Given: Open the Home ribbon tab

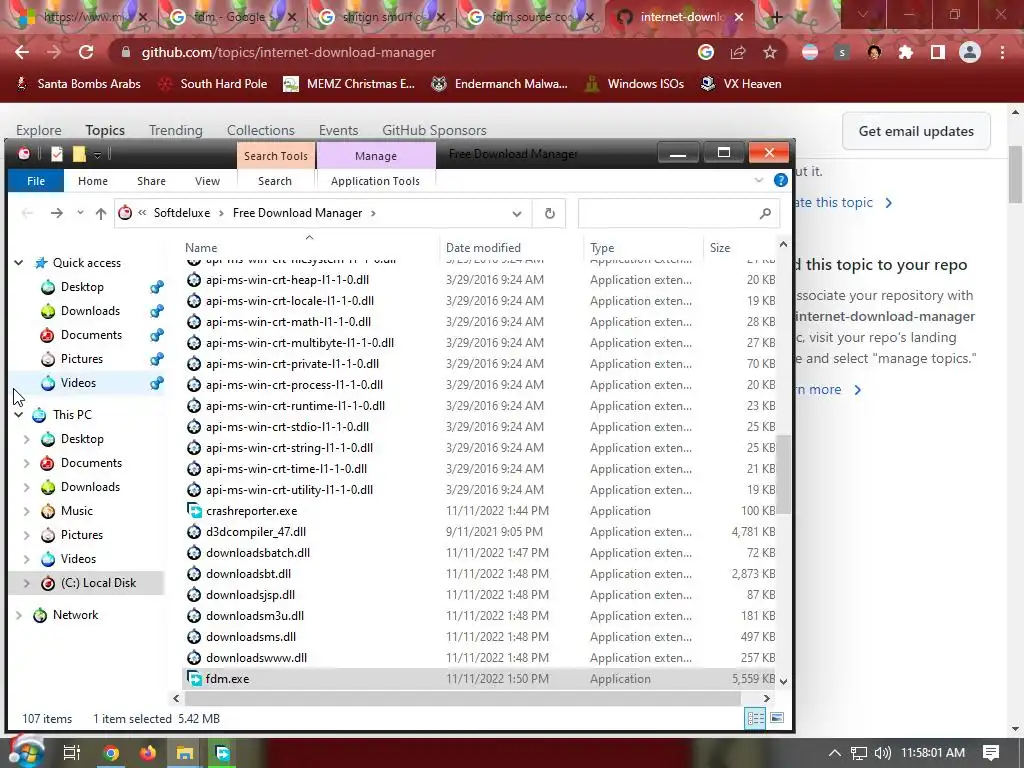Looking at the screenshot, I should click(x=93, y=181).
